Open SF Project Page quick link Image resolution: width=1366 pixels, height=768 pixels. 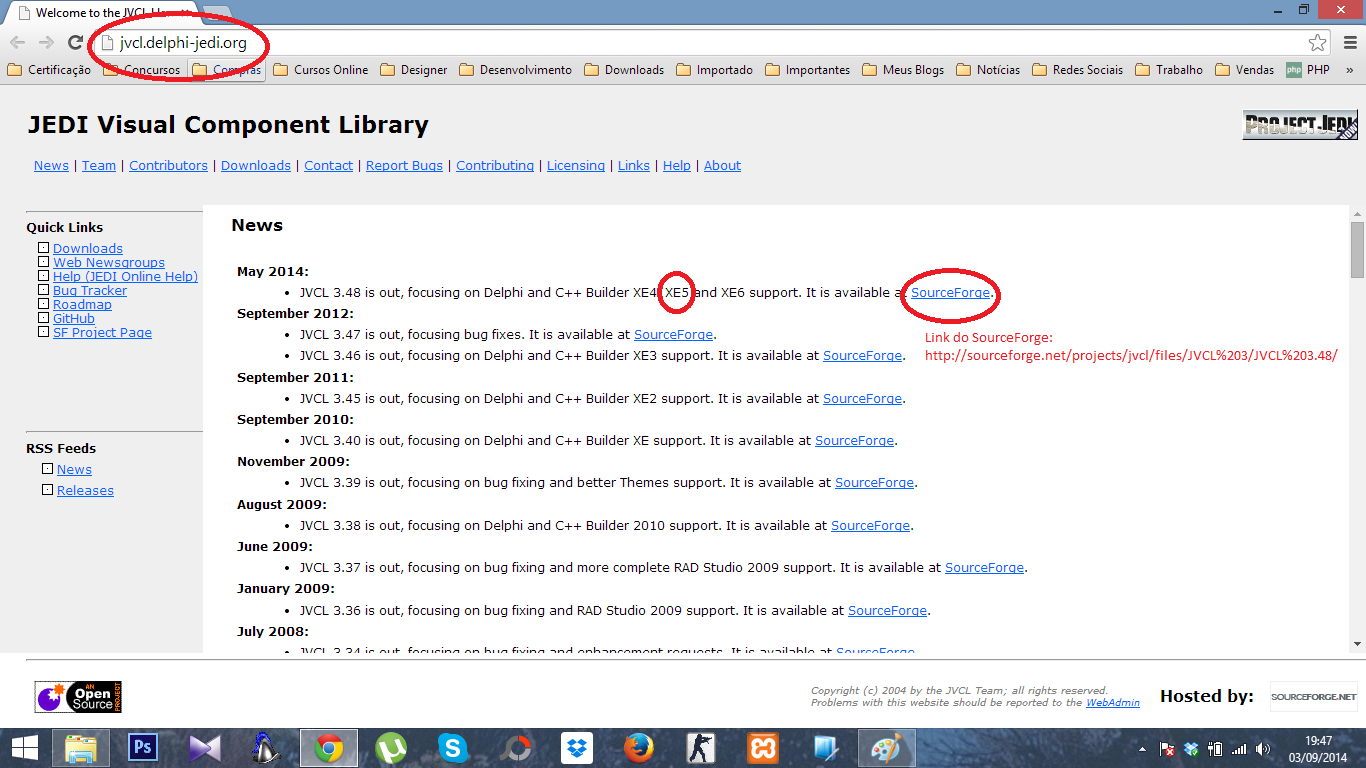(x=102, y=333)
